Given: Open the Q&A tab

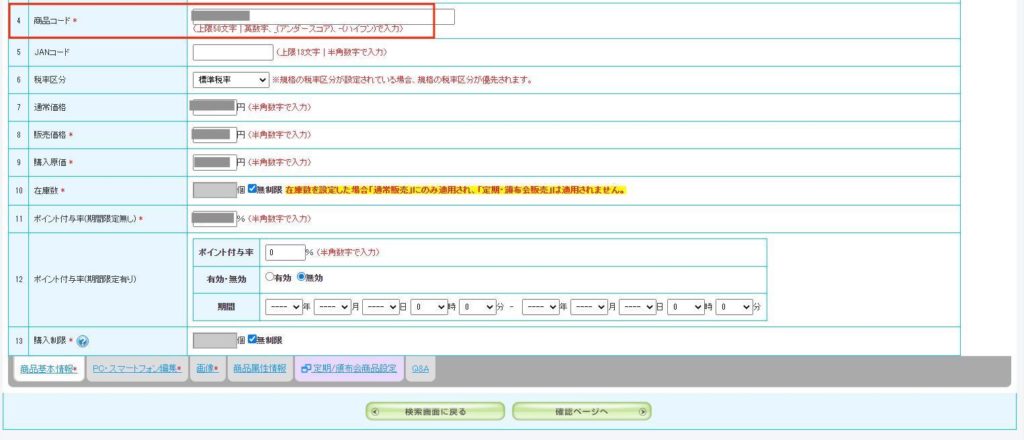Looking at the screenshot, I should point(420,369).
